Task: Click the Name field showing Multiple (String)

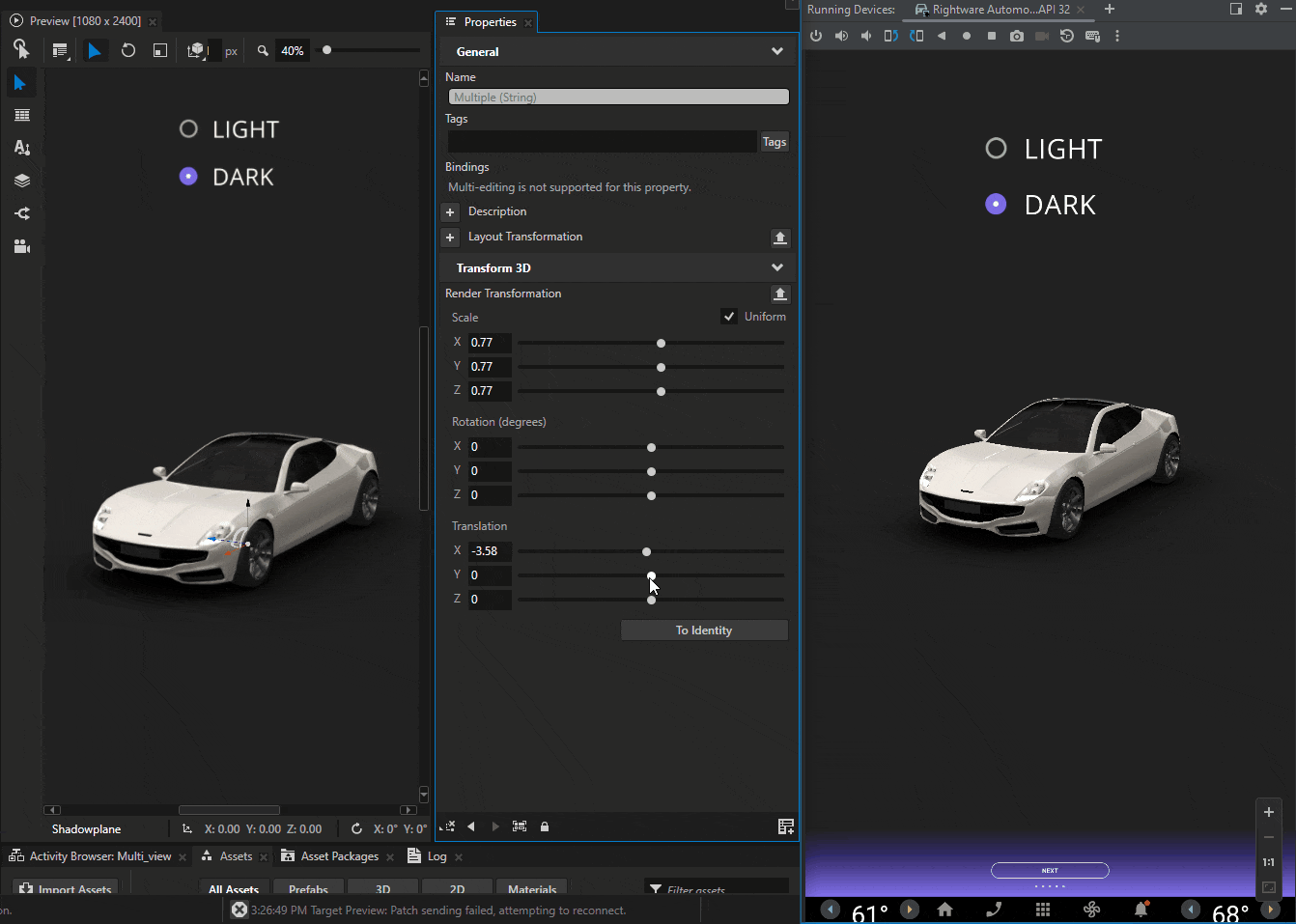Action: [x=617, y=97]
